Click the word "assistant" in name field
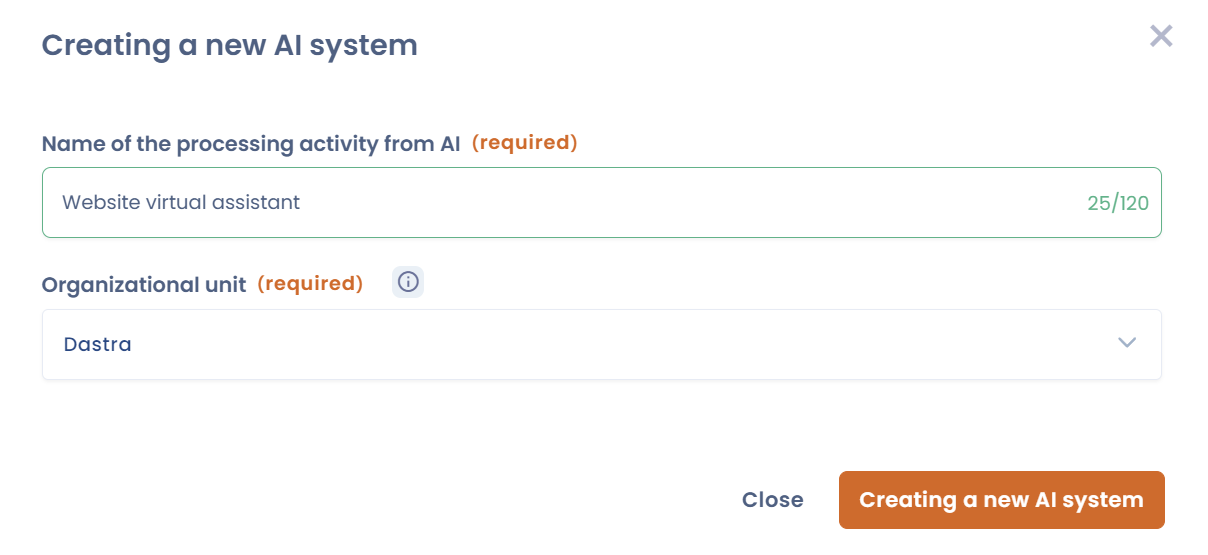Image resolution: width=1208 pixels, height=555 pixels. (x=259, y=202)
